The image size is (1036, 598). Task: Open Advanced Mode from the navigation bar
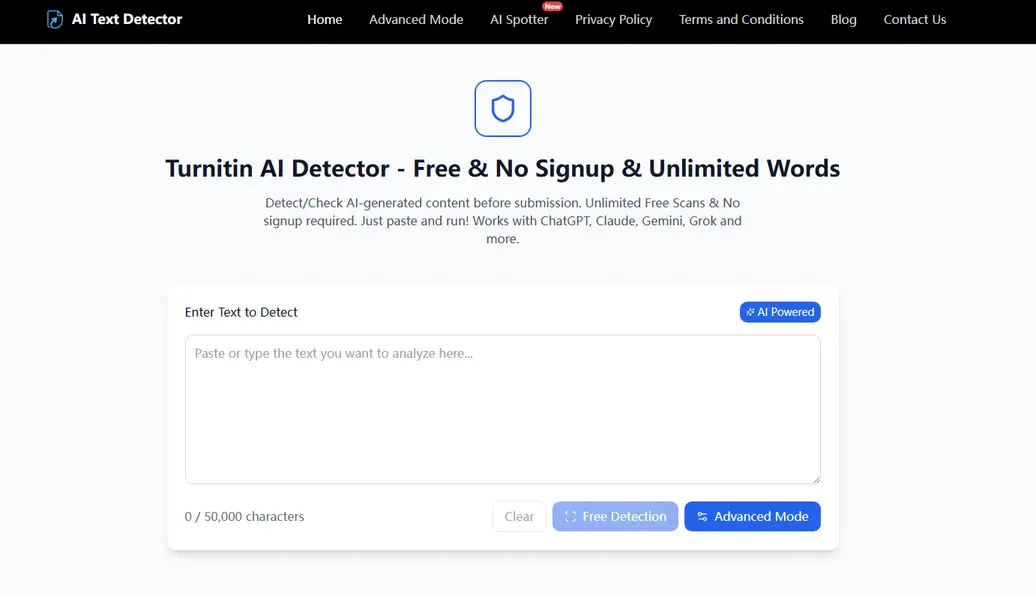(x=416, y=20)
